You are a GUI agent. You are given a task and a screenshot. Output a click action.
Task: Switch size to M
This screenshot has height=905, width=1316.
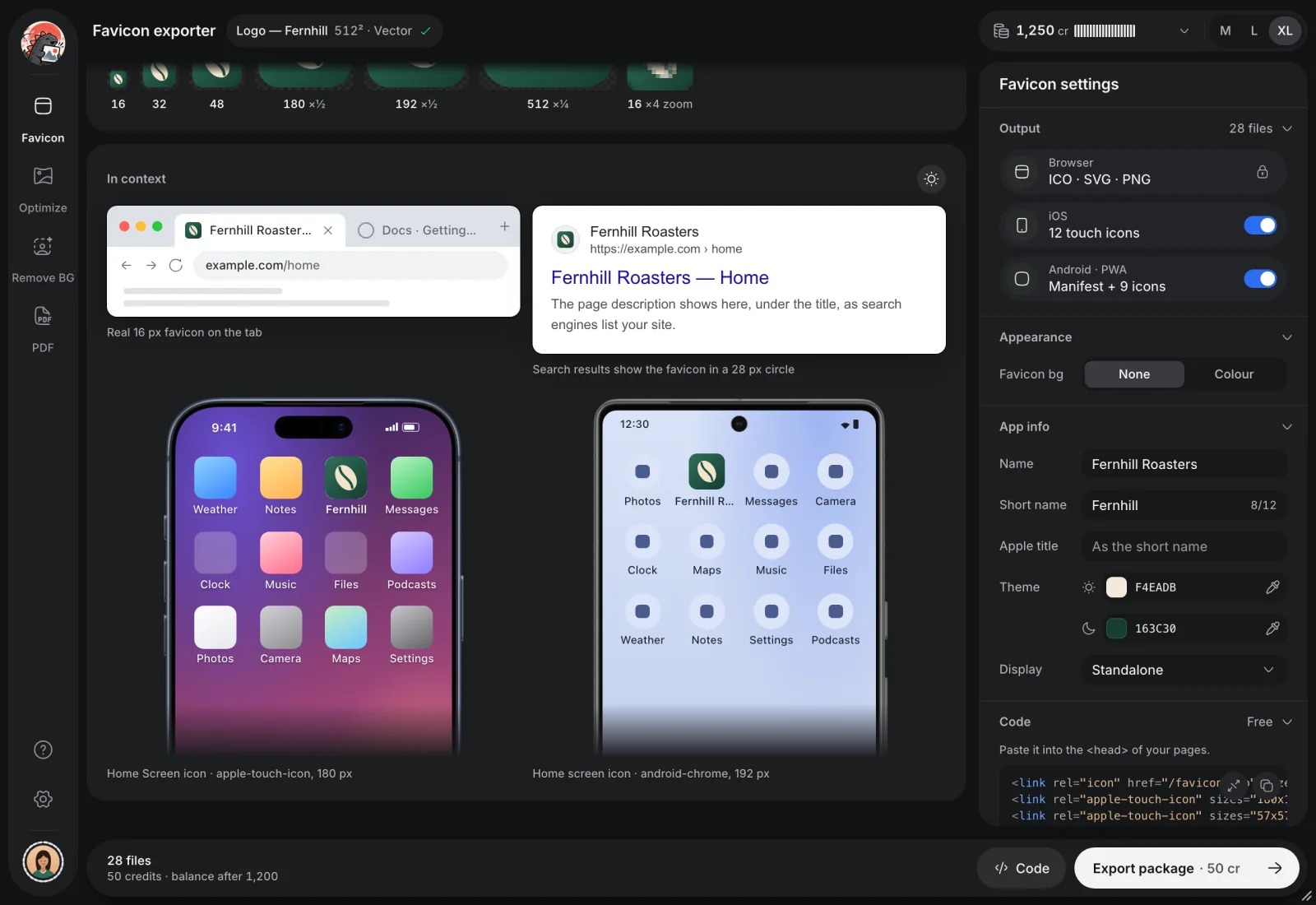[1225, 30]
